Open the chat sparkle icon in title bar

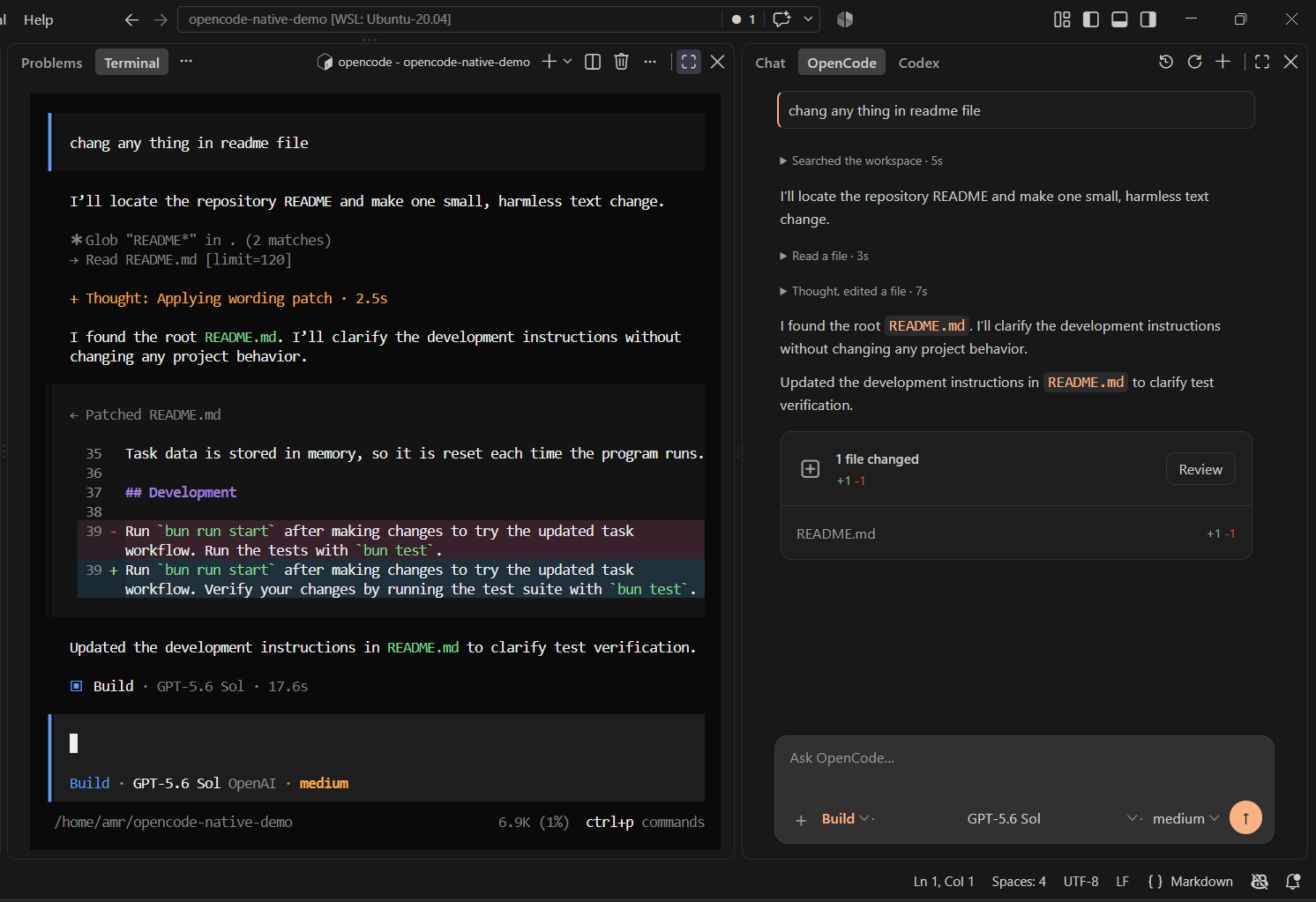781,19
